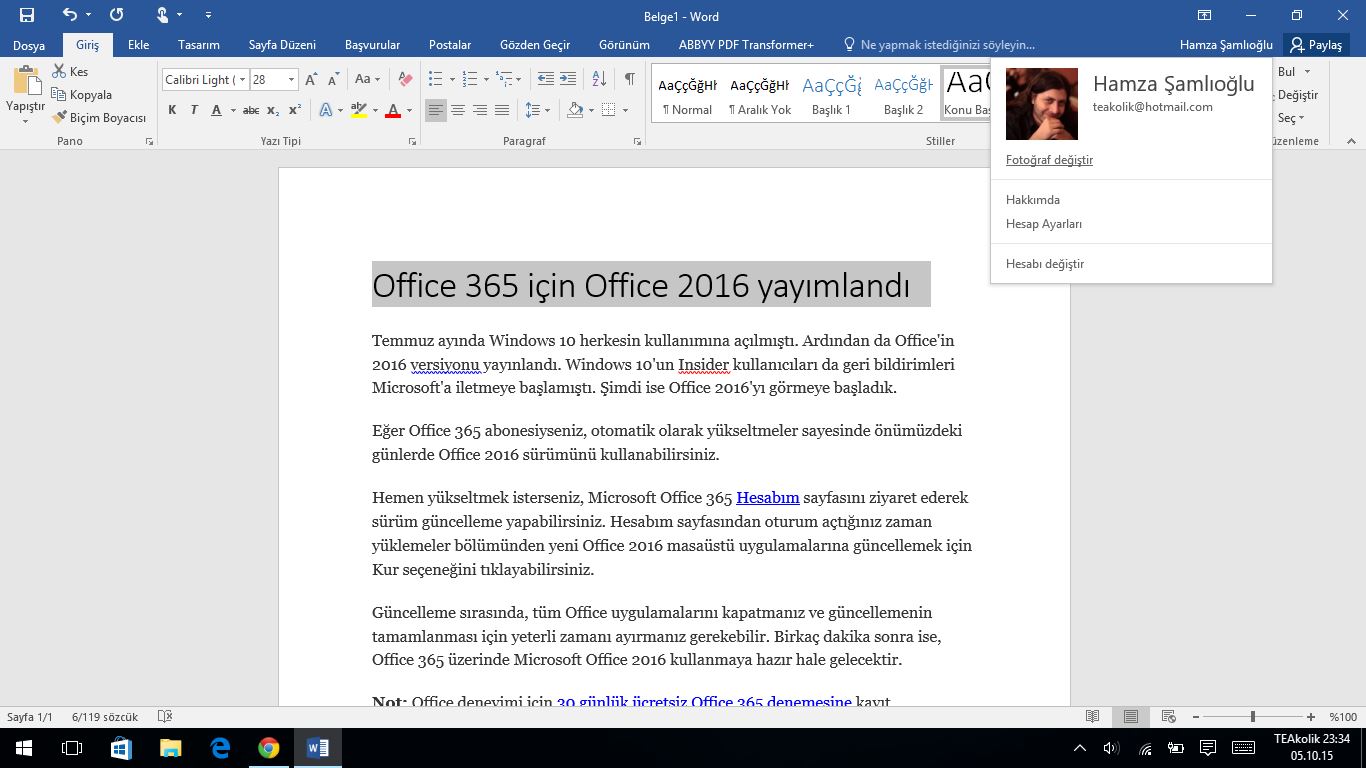Switch to the Gözden Geçir tab
This screenshot has width=1366, height=768.
[x=535, y=45]
